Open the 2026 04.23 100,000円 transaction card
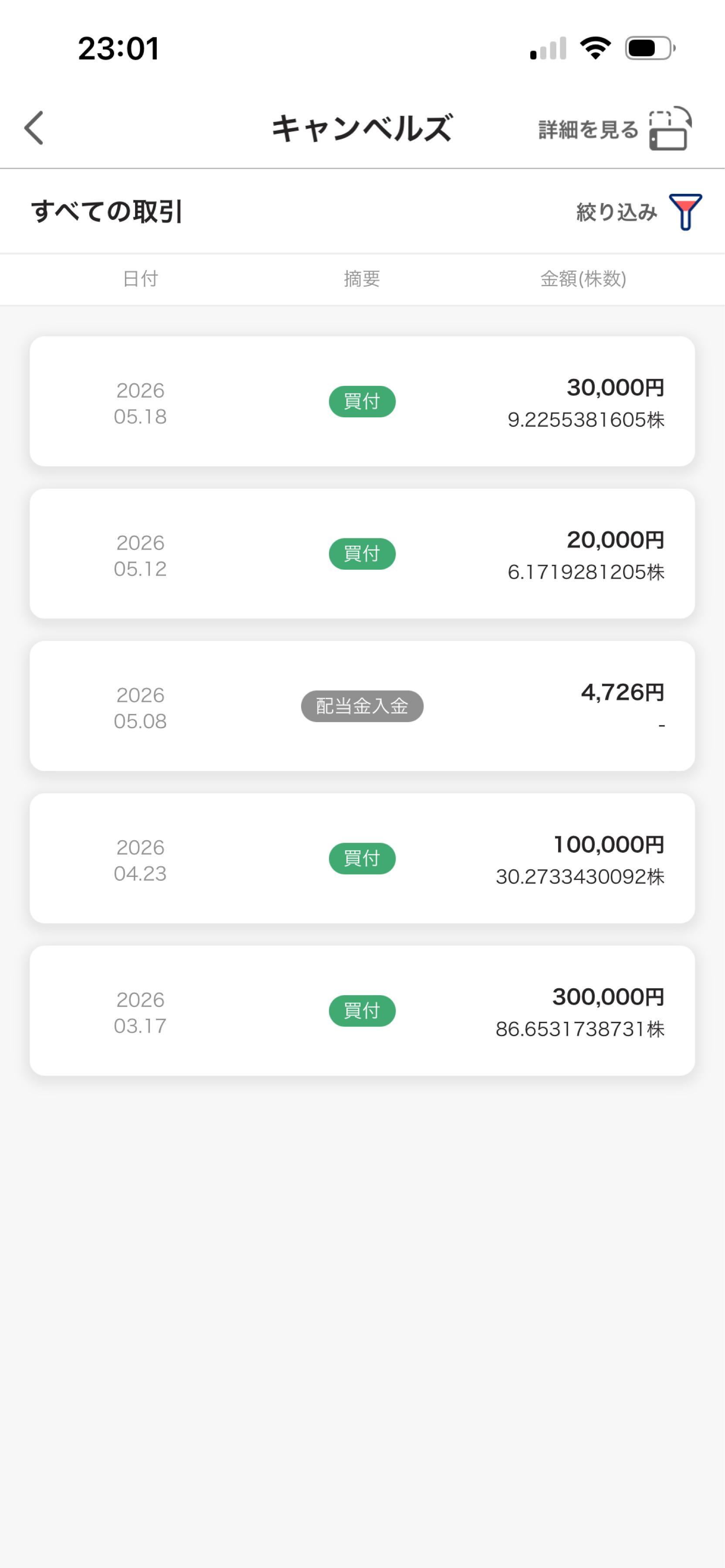Image resolution: width=725 pixels, height=1568 pixels. click(362, 858)
